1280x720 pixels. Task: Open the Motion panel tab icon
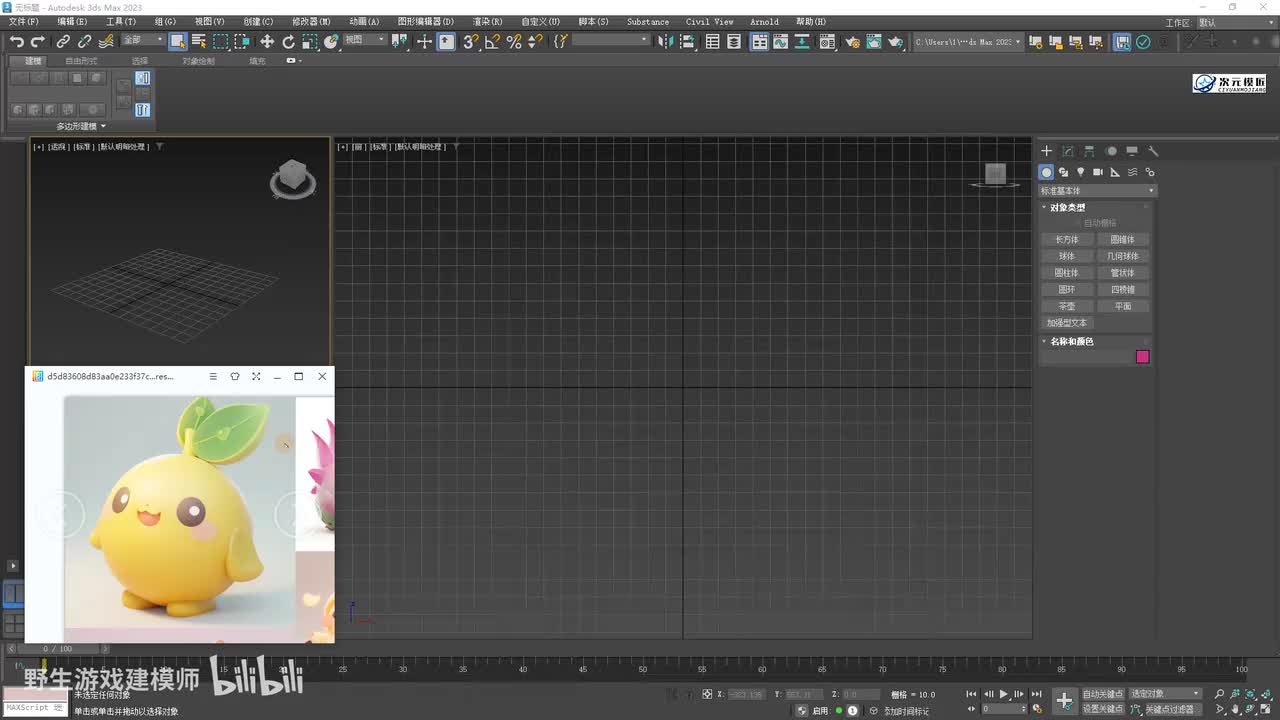[1111, 151]
